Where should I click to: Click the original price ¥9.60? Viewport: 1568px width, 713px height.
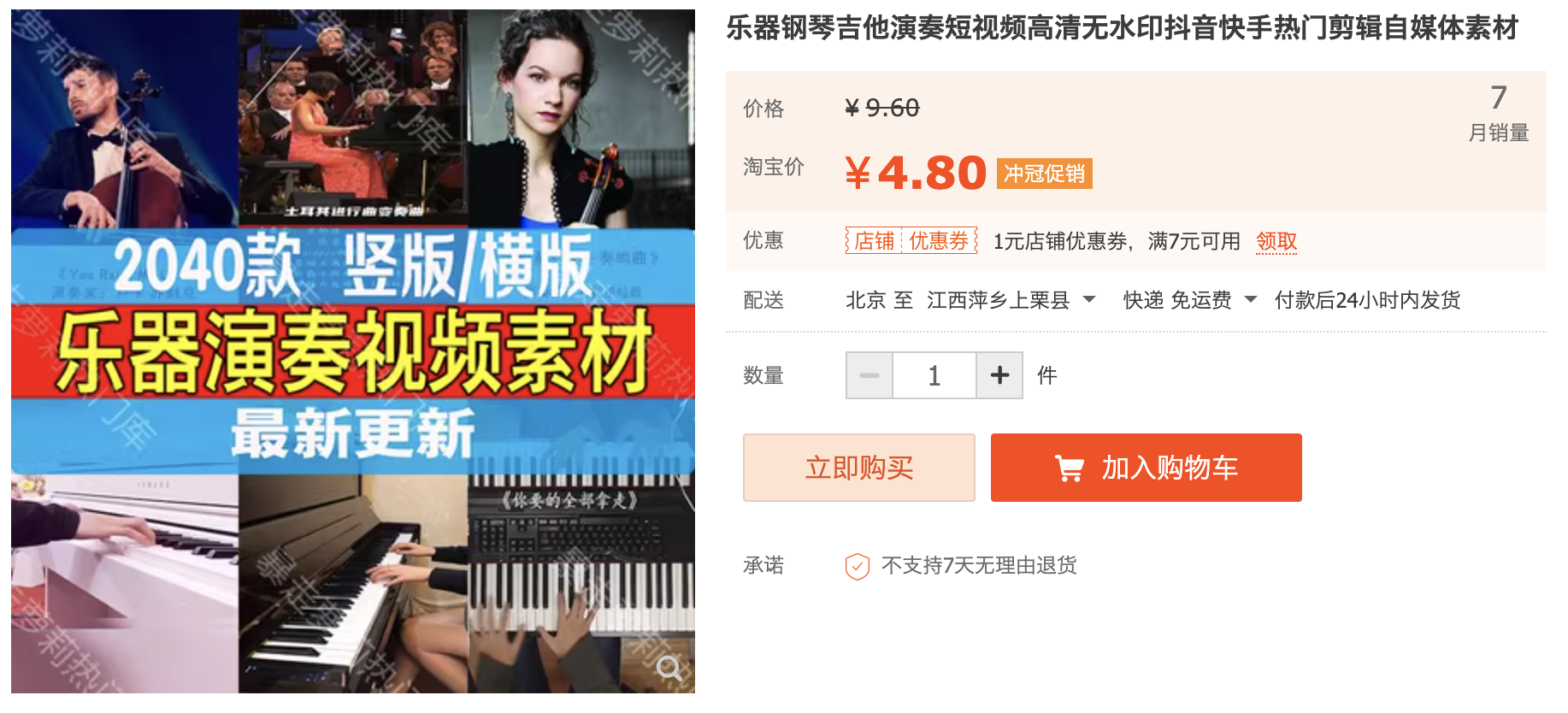(882, 109)
